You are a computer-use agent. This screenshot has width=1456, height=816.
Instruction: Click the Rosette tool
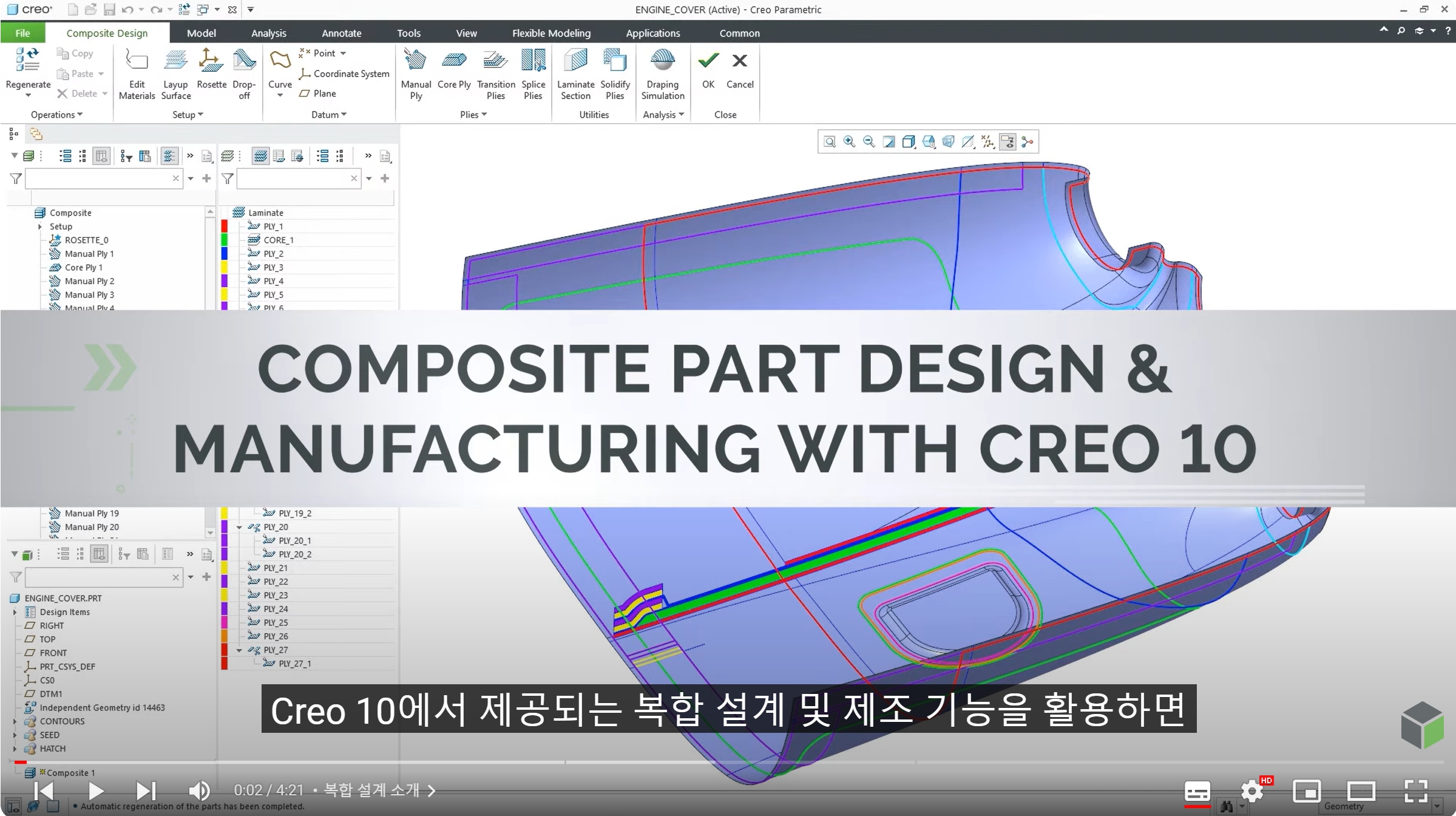point(211,69)
